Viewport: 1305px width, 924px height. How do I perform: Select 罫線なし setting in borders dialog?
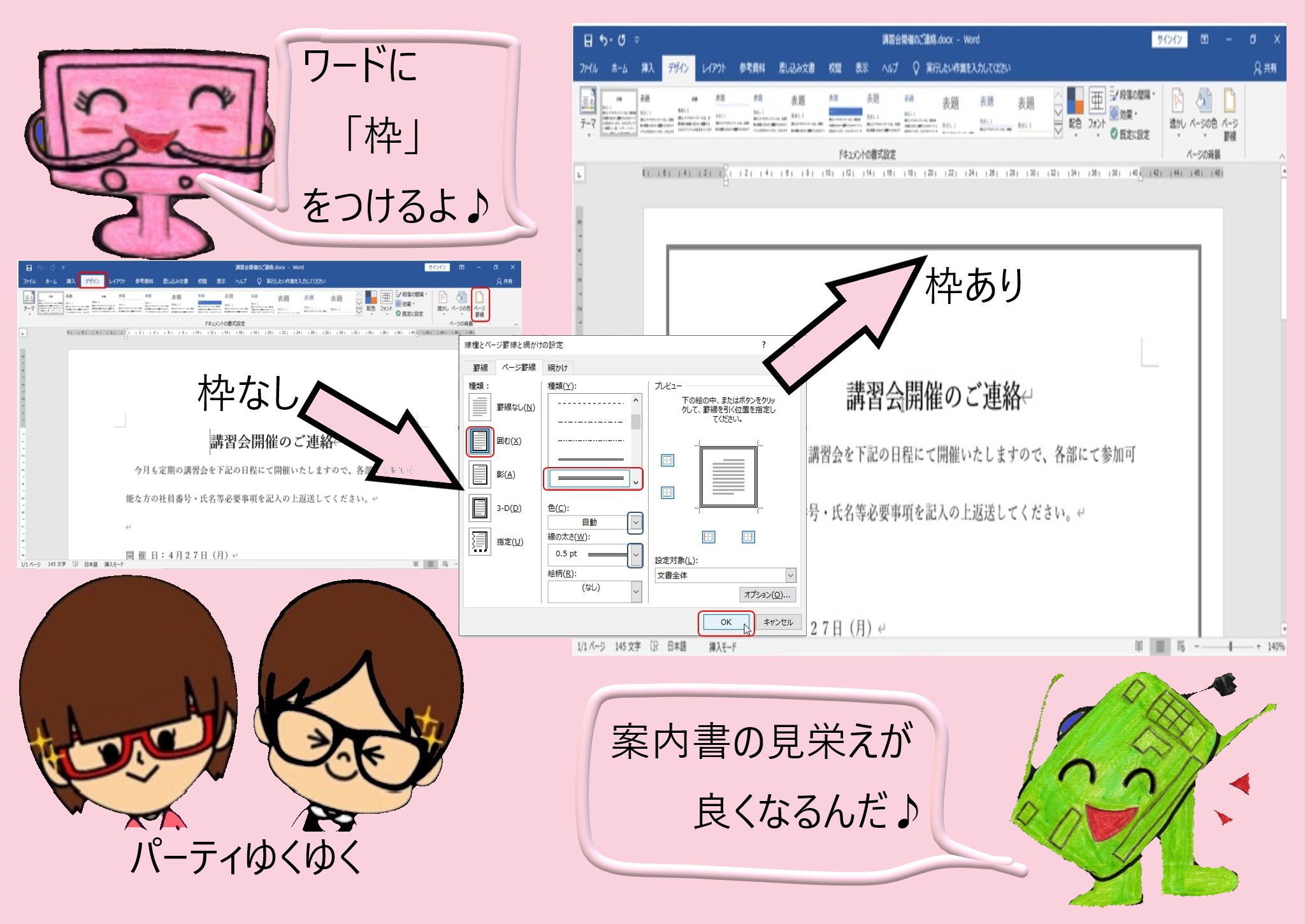[480, 407]
